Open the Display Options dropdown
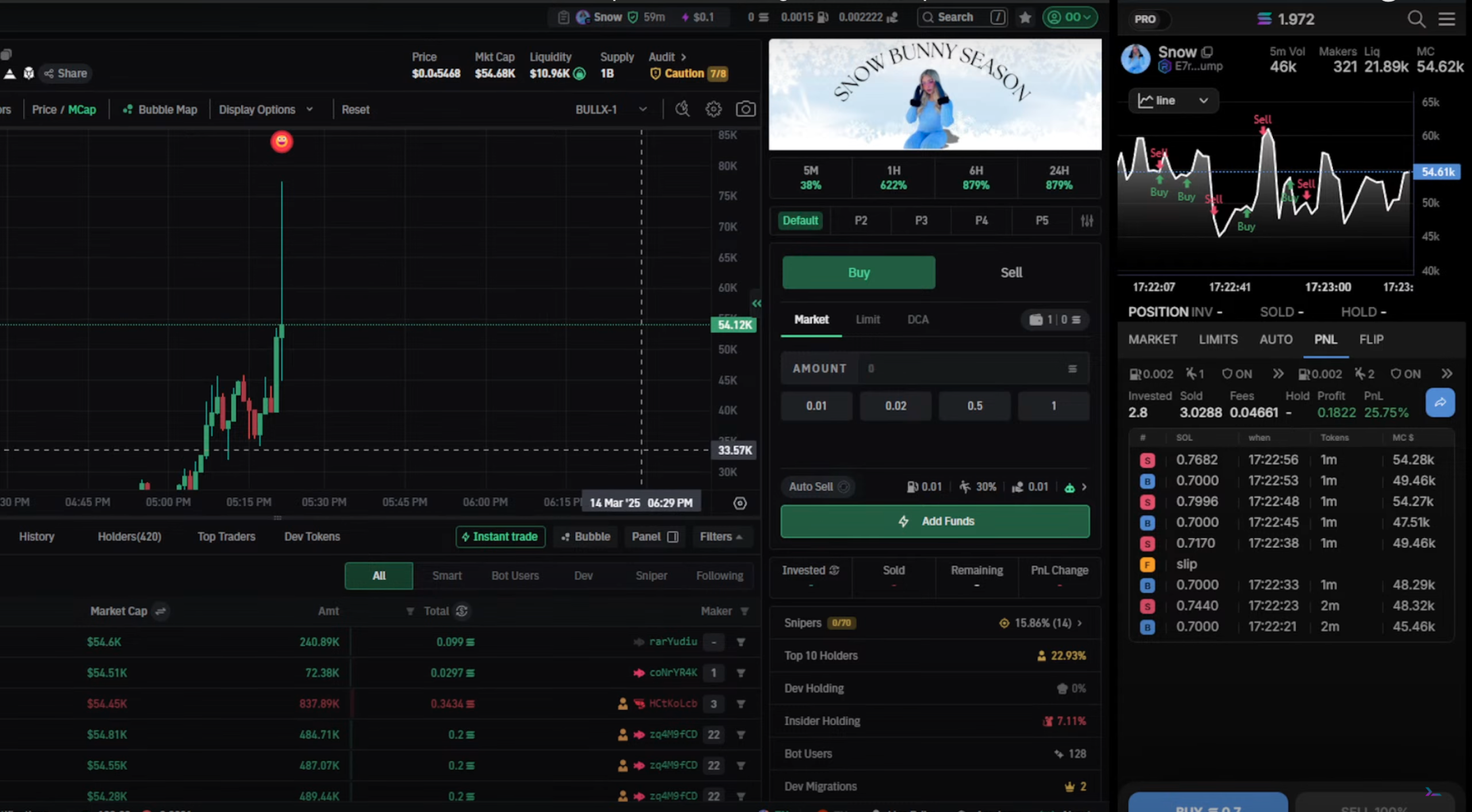This screenshot has width=1472, height=812. (x=266, y=110)
